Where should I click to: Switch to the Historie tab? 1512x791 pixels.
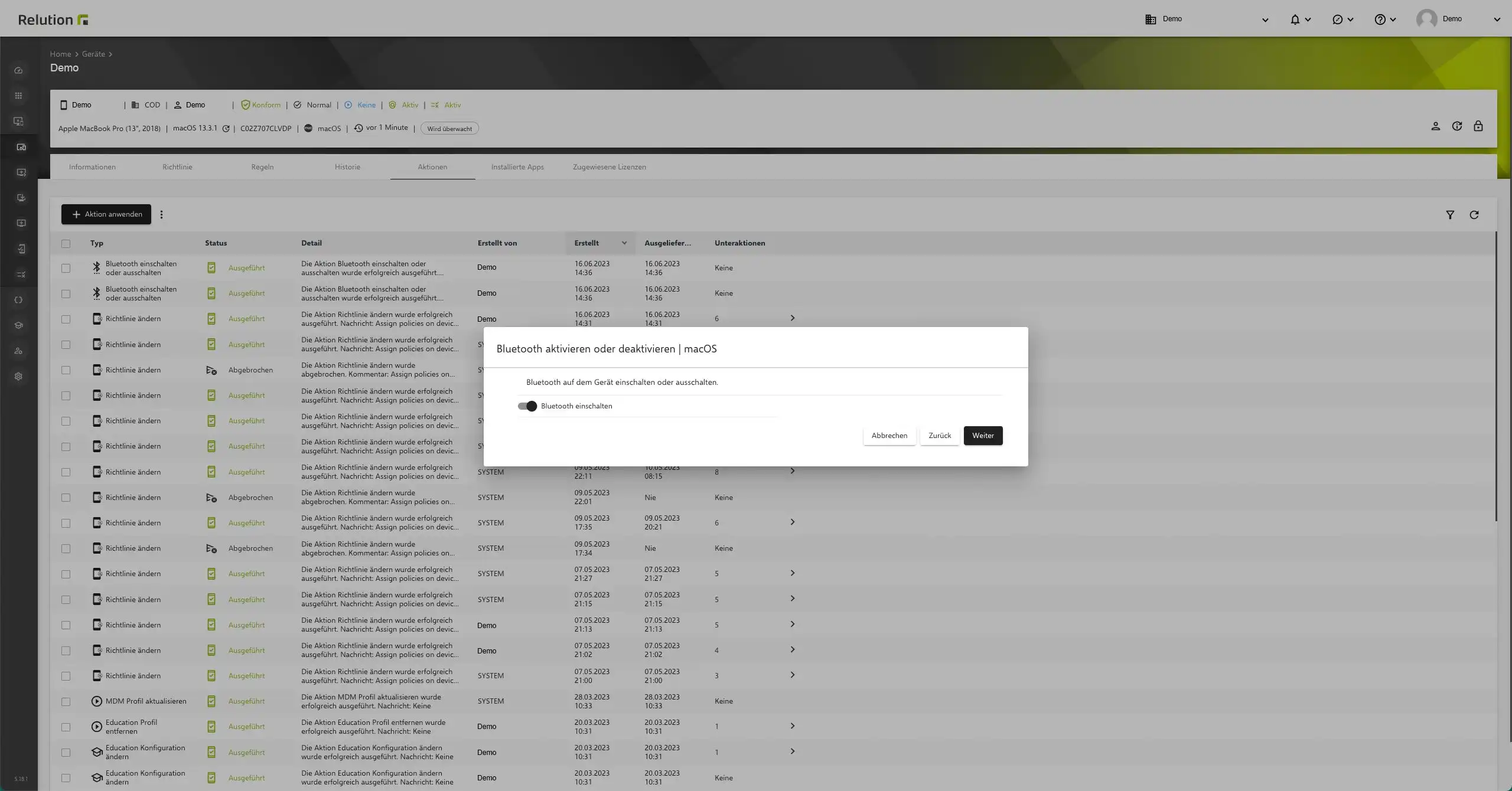coord(347,167)
